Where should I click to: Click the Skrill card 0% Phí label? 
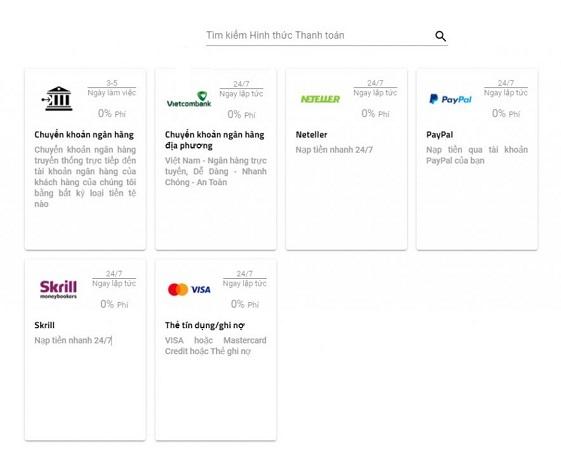(114, 304)
